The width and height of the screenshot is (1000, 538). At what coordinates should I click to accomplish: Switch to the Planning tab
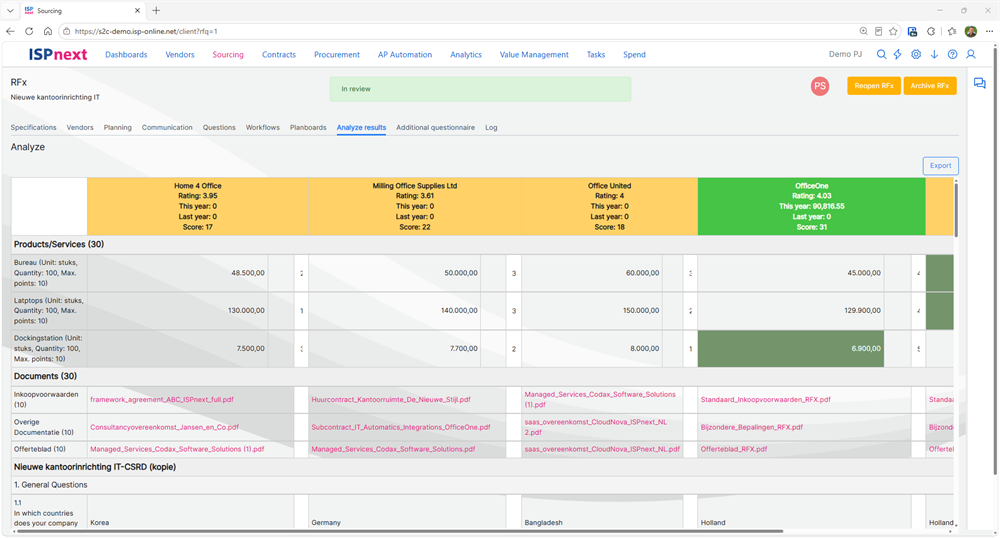pos(117,127)
